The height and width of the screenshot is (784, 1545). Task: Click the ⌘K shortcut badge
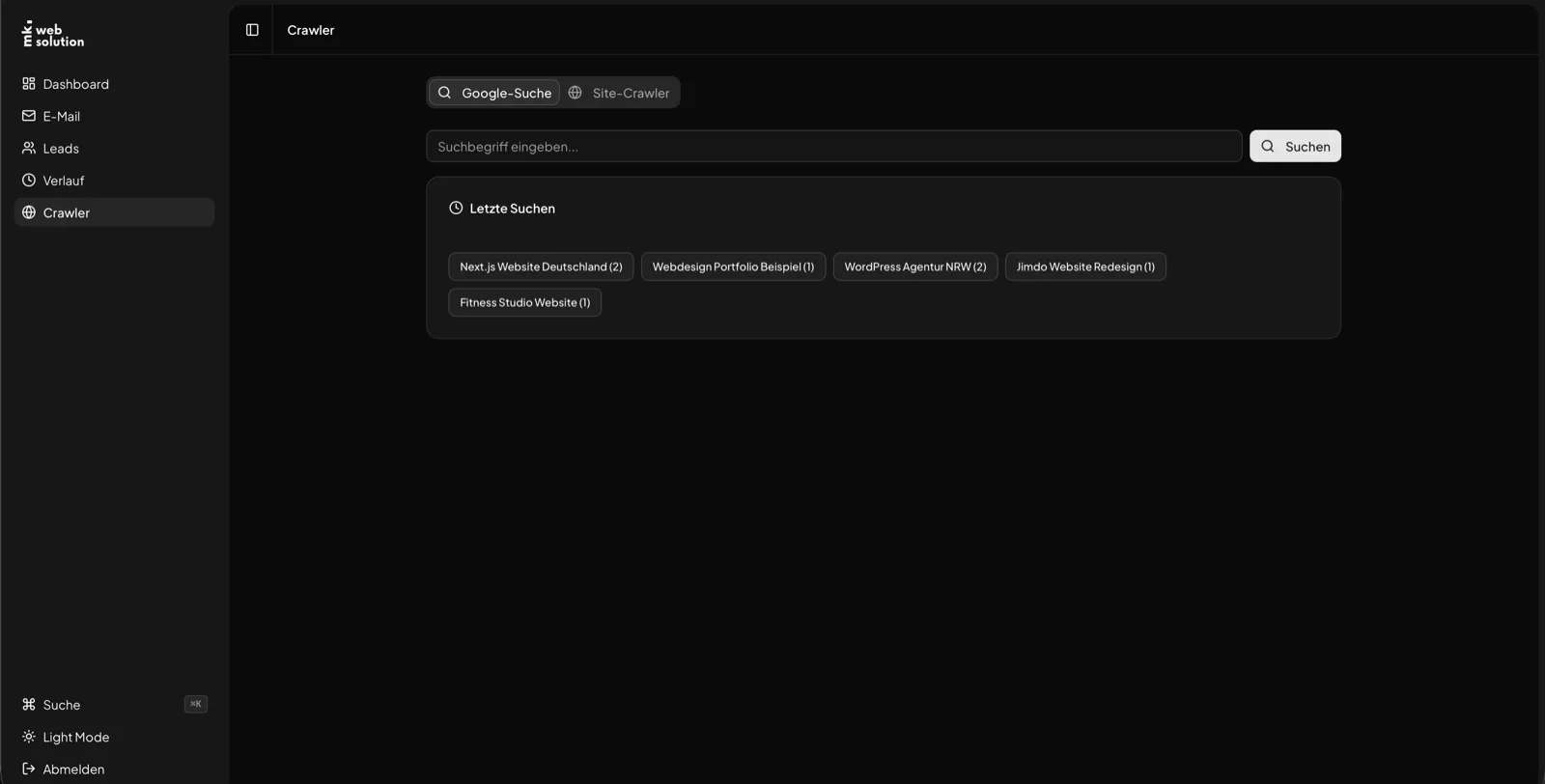pyautogui.click(x=196, y=705)
